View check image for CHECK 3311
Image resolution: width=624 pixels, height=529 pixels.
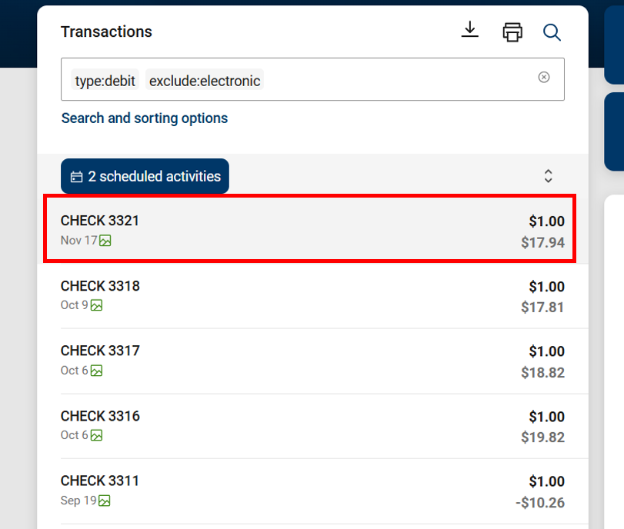[x=105, y=500]
